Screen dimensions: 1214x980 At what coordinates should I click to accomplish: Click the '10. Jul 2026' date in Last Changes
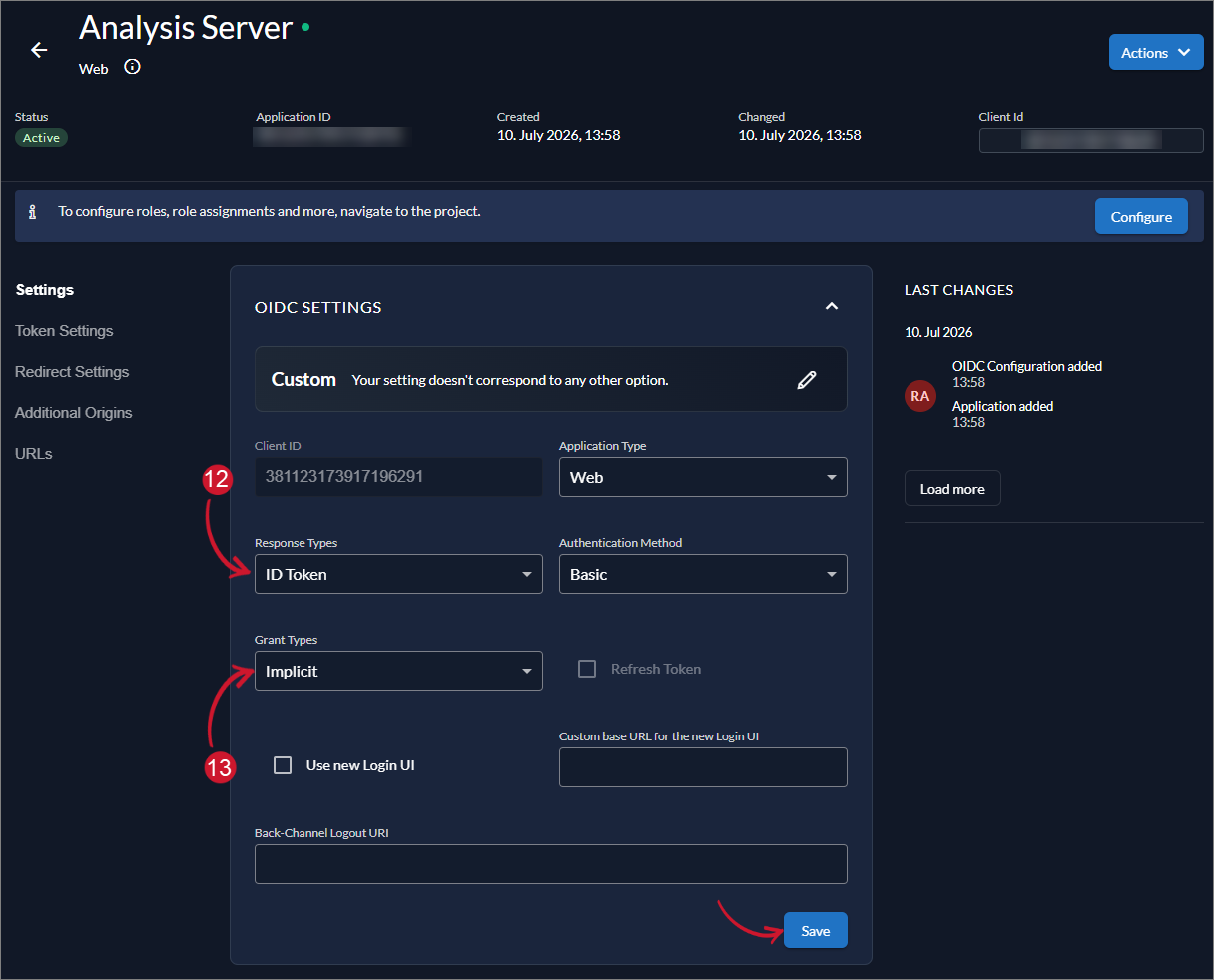938,332
